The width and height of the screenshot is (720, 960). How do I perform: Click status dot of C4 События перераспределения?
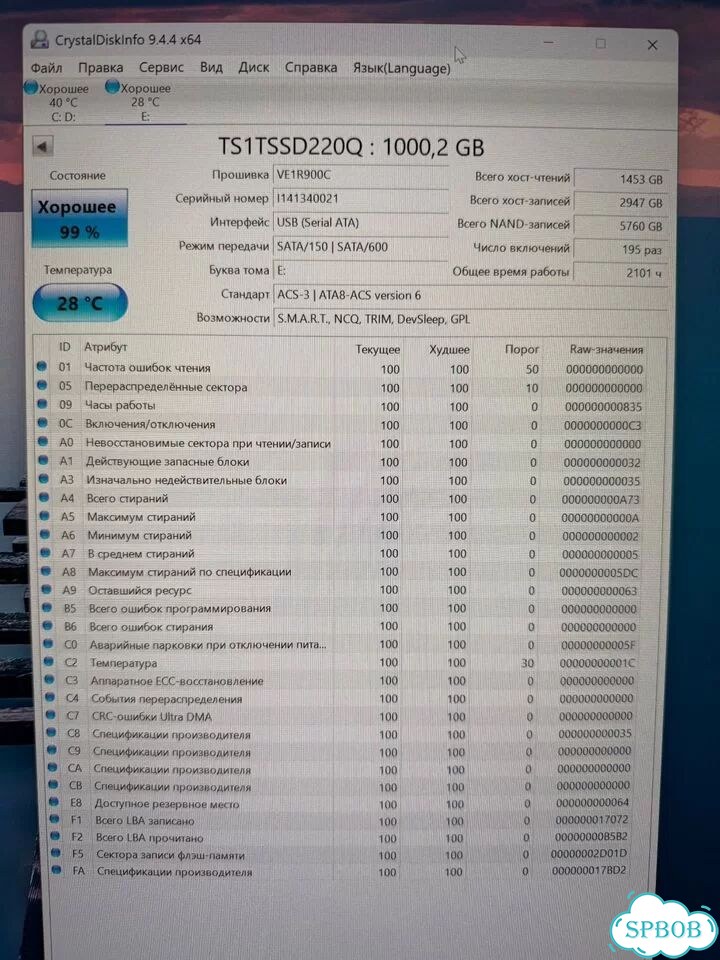(x=51, y=697)
